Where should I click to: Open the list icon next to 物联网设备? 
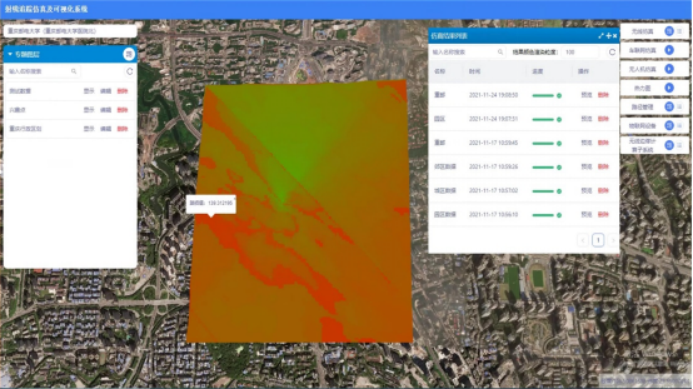pyautogui.click(x=680, y=126)
